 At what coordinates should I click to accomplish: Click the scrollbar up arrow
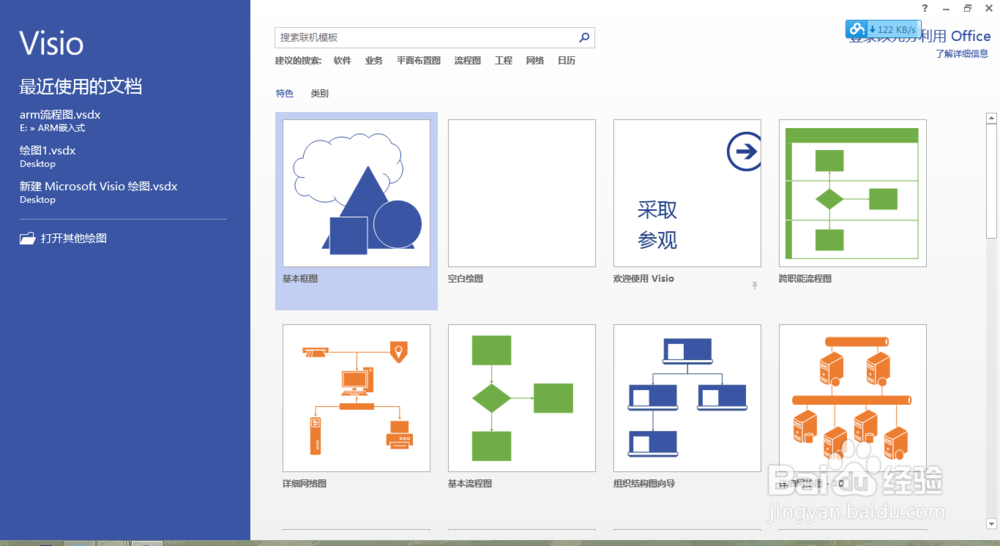click(x=992, y=118)
